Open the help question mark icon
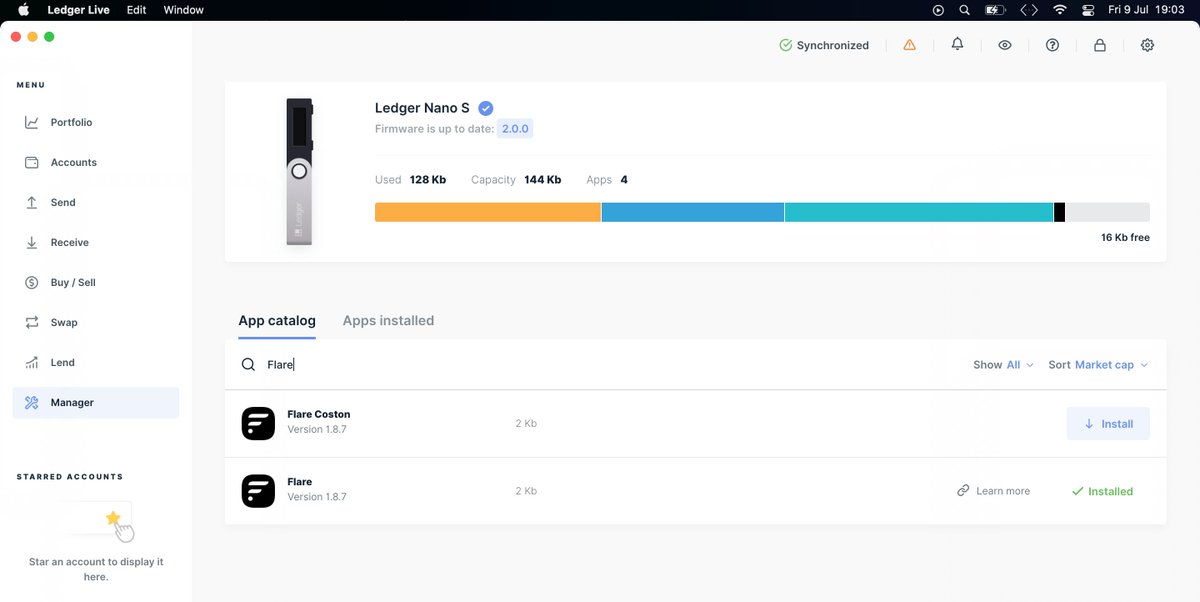This screenshot has width=1200, height=602. [1052, 45]
